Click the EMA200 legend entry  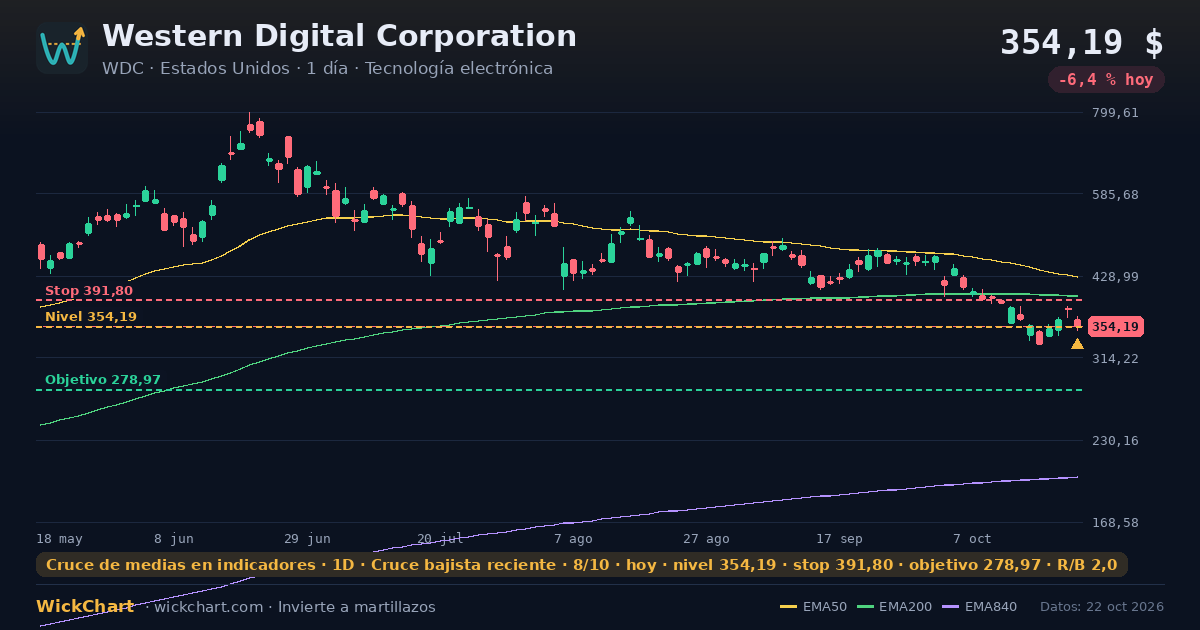click(x=894, y=607)
